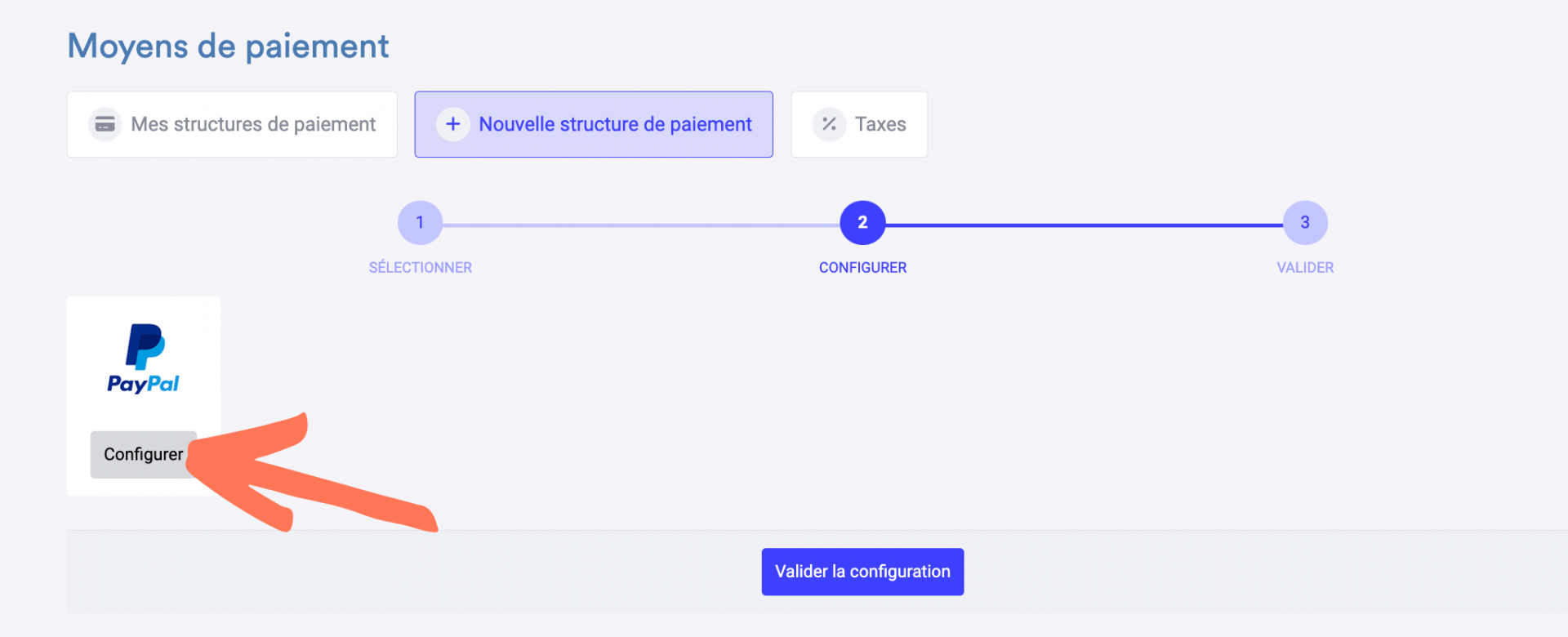Viewport: 1568px width, 637px height.
Task: Click Configurer button under PayPal
Action: (x=143, y=454)
